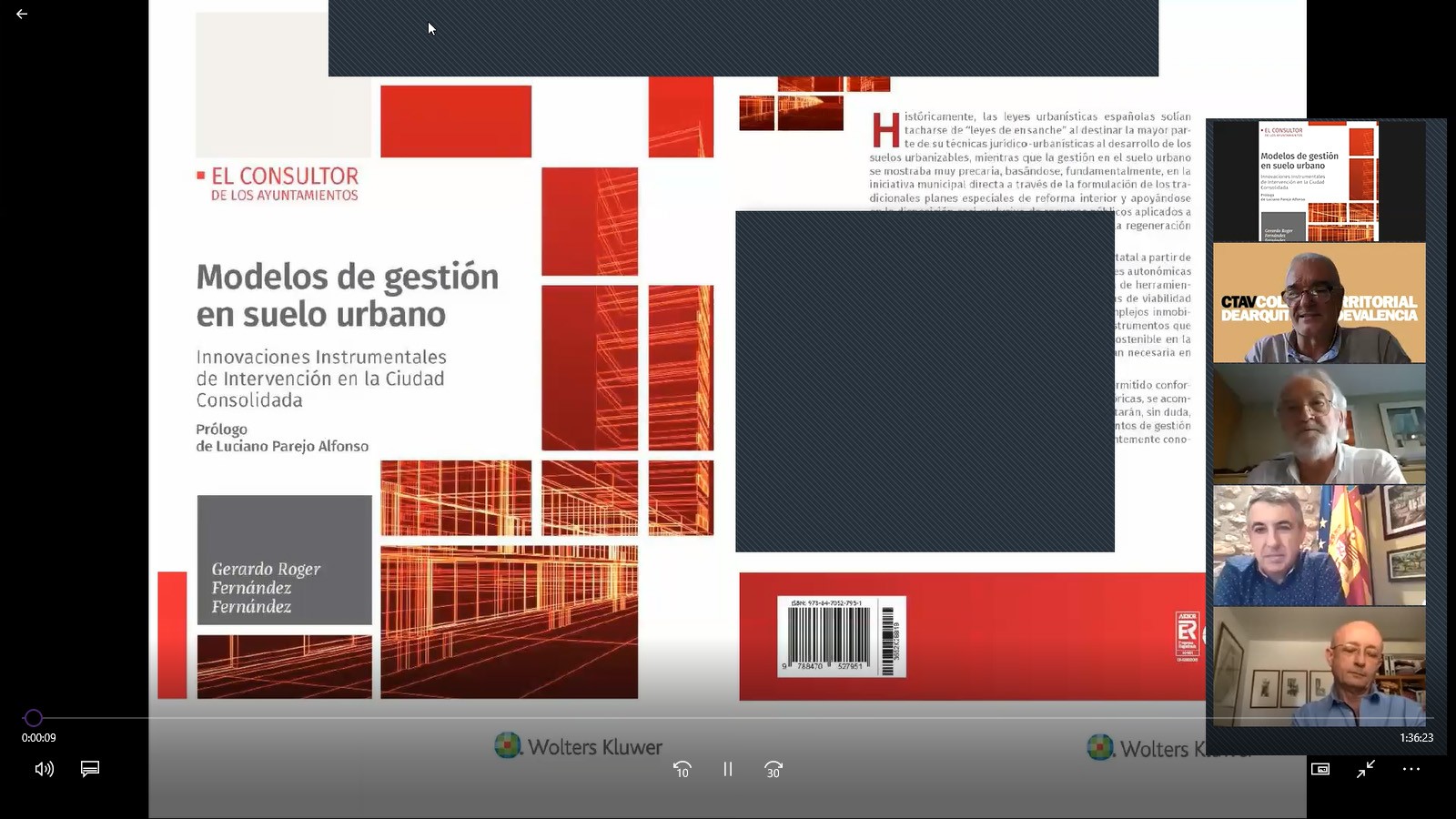Click the "Modelos de gestión en suelo urbano" title
The height and width of the screenshot is (819, 1456).
point(348,295)
